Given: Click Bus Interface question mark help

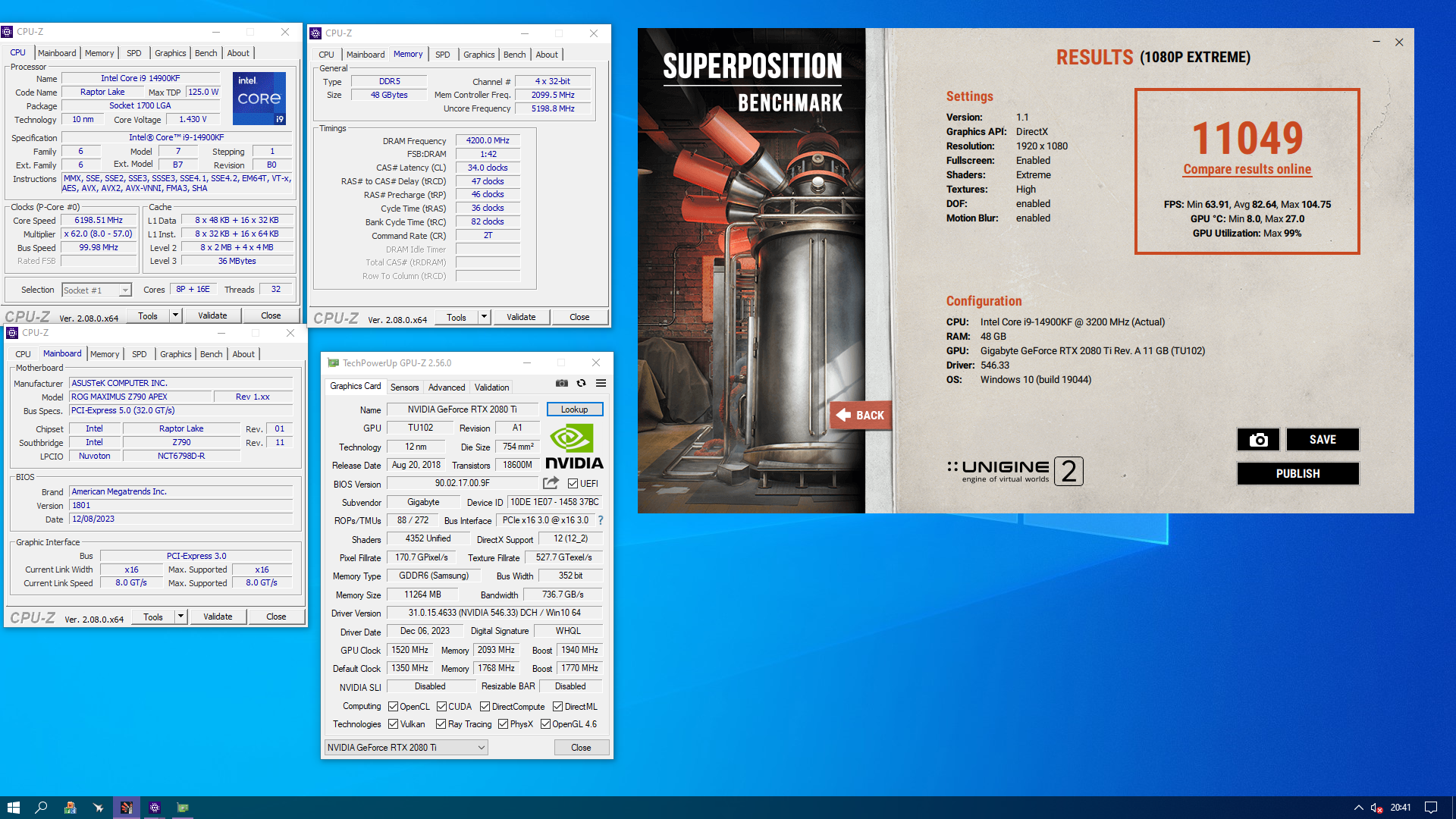Looking at the screenshot, I should [x=601, y=520].
